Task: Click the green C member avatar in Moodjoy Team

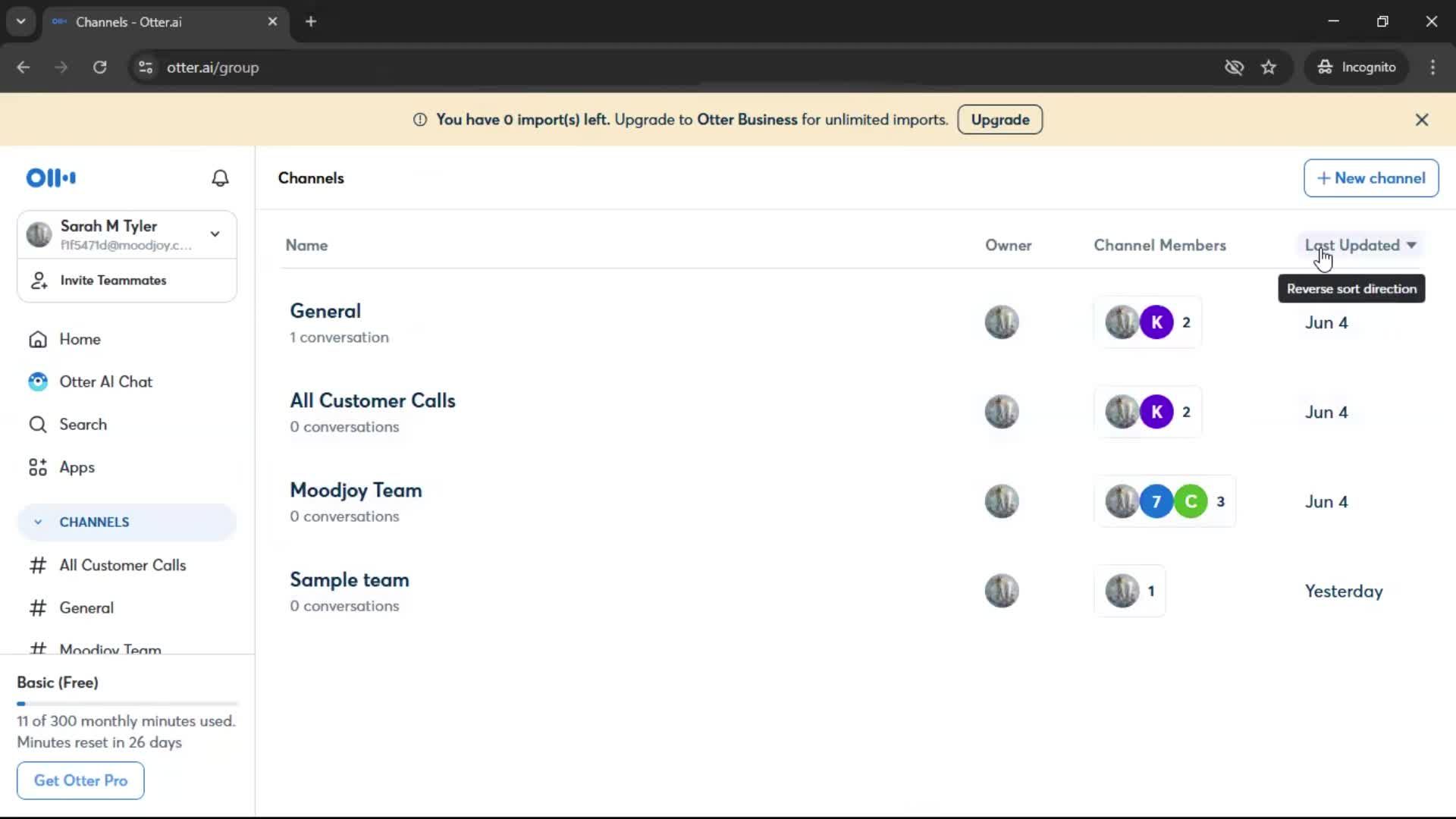Action: click(1191, 501)
